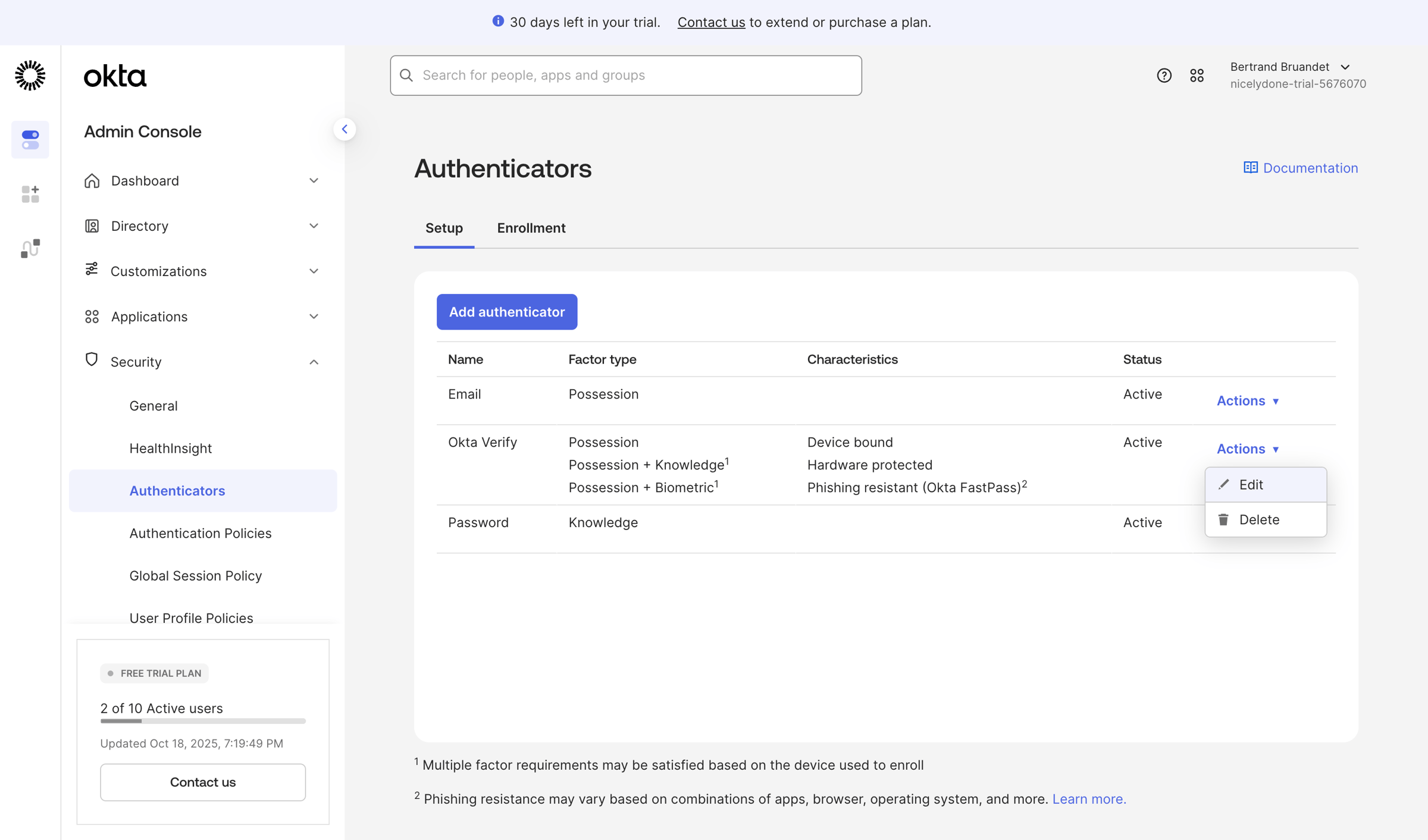Image resolution: width=1428 pixels, height=840 pixels.
Task: Open the add-apps grid-plus icon in rail
Action: pos(30,194)
